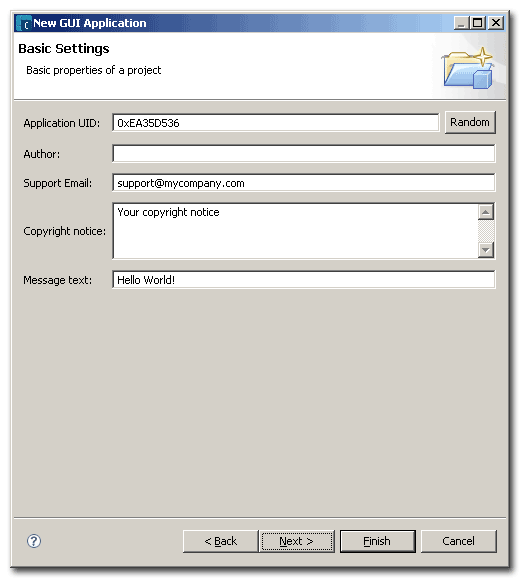The width and height of the screenshot is (520, 578).
Task: Maximize the New GUI Application window
Action: point(478,23)
